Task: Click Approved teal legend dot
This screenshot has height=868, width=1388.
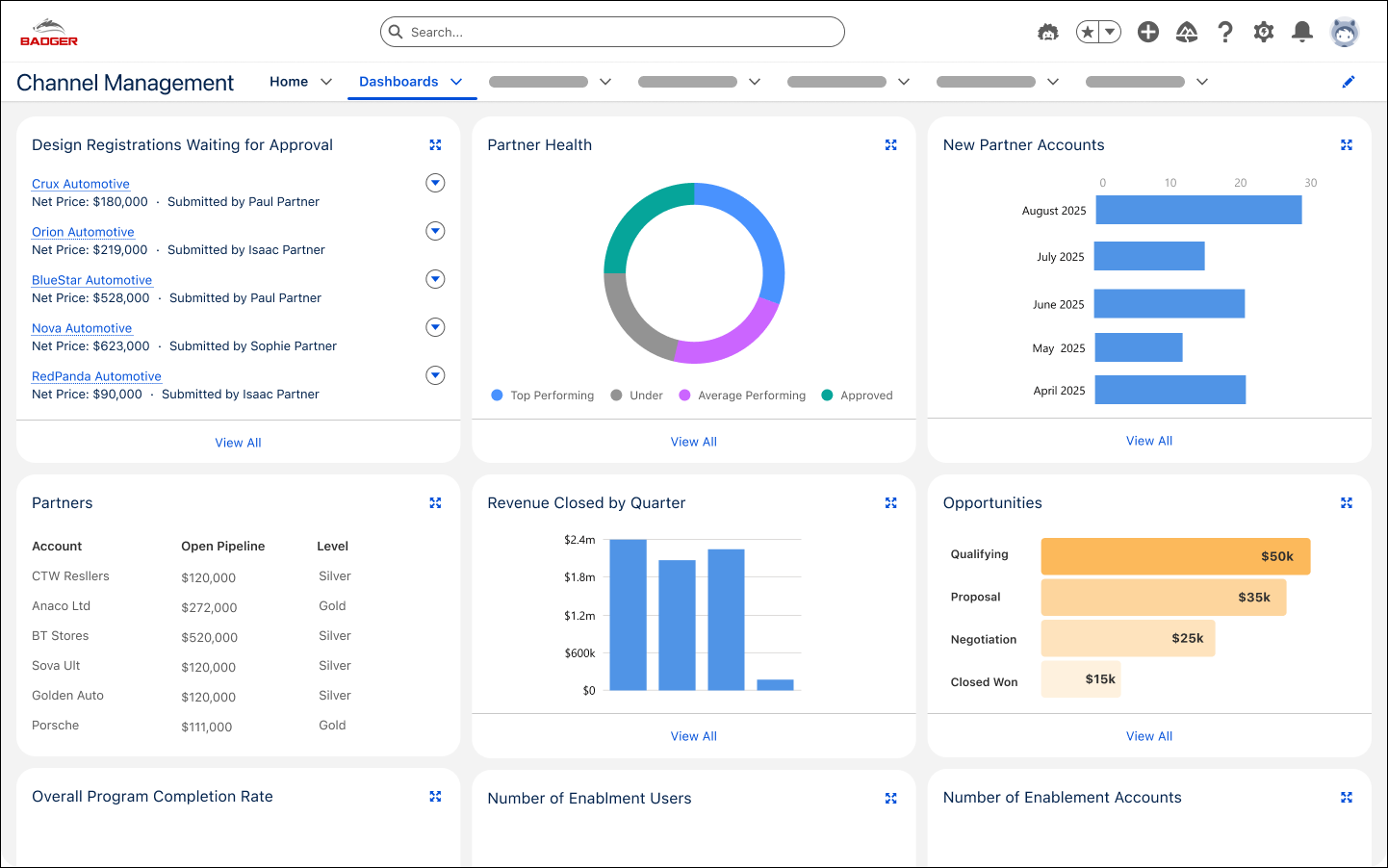Action: tap(827, 395)
